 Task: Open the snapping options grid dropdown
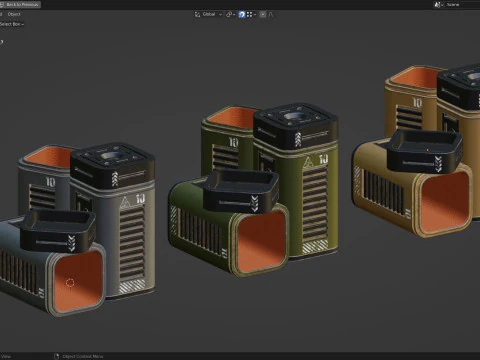coord(251,14)
